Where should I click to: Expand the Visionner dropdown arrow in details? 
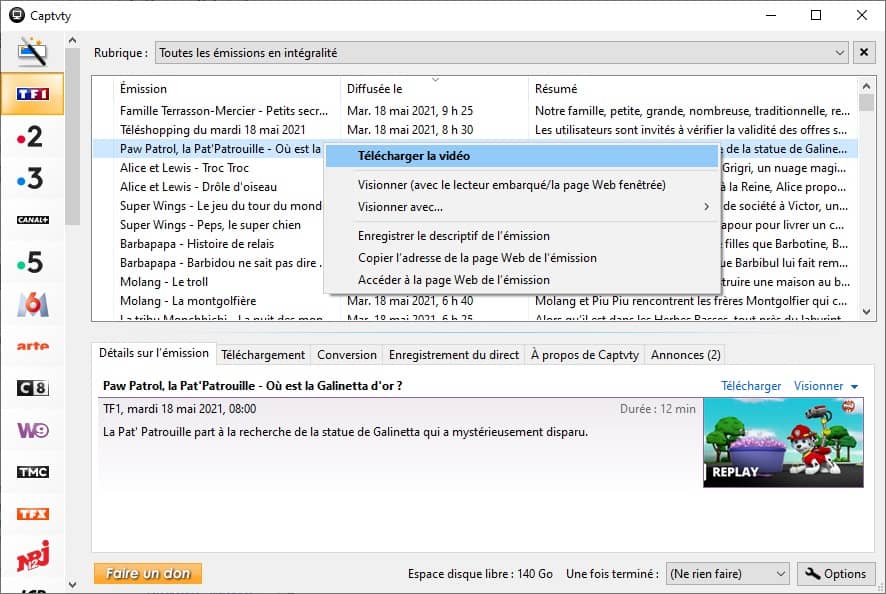coord(854,387)
